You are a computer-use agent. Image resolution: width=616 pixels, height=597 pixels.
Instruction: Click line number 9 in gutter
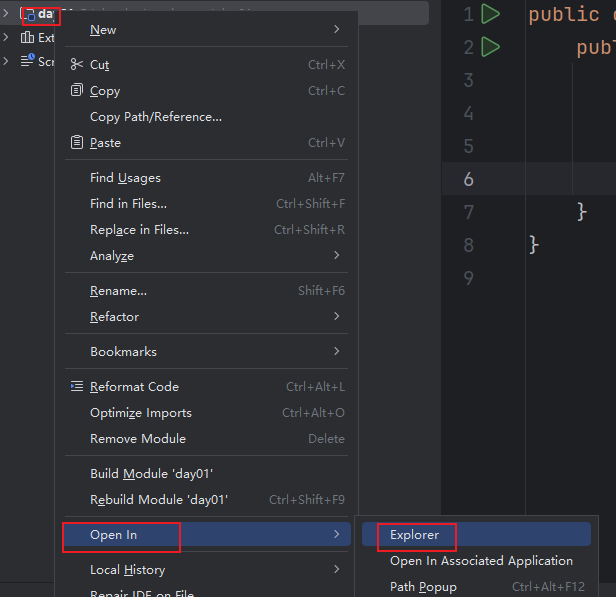coord(468,278)
